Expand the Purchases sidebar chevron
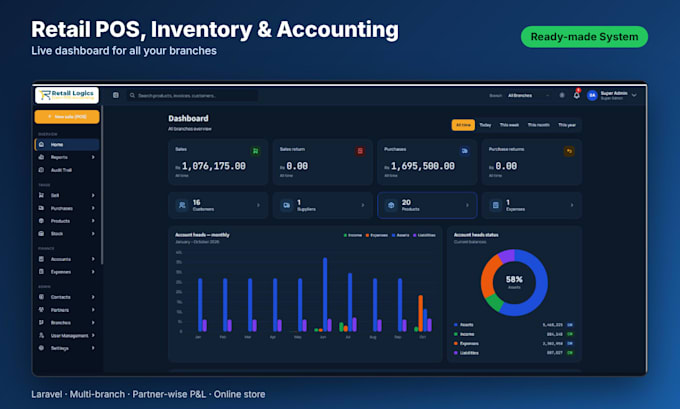 click(x=93, y=208)
